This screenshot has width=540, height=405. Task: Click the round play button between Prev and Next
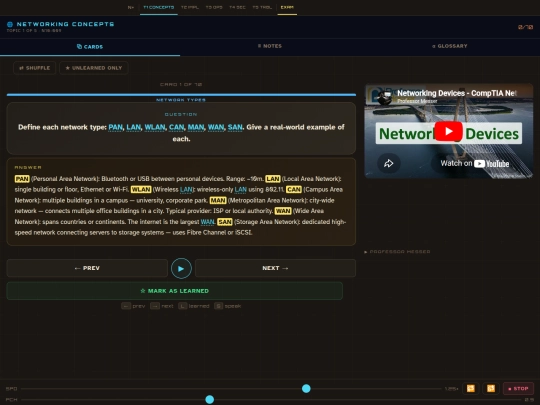pos(181,268)
